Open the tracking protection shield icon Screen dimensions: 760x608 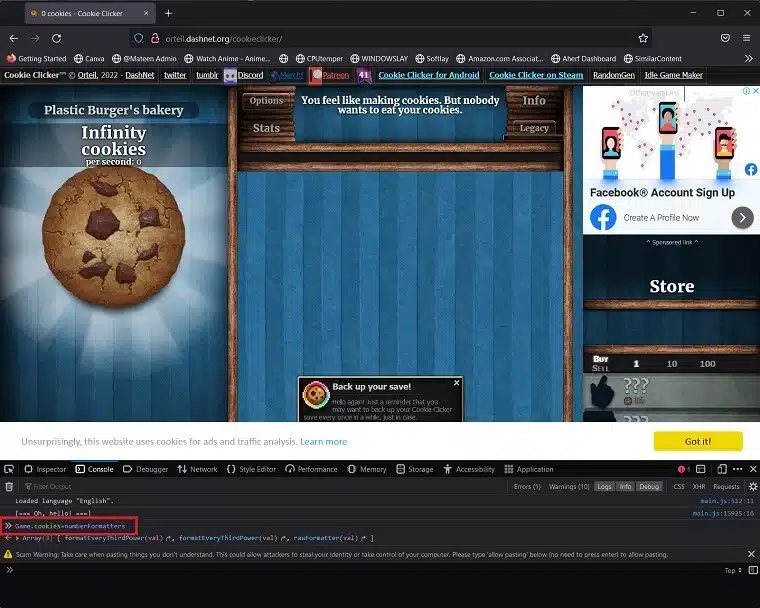tap(139, 38)
